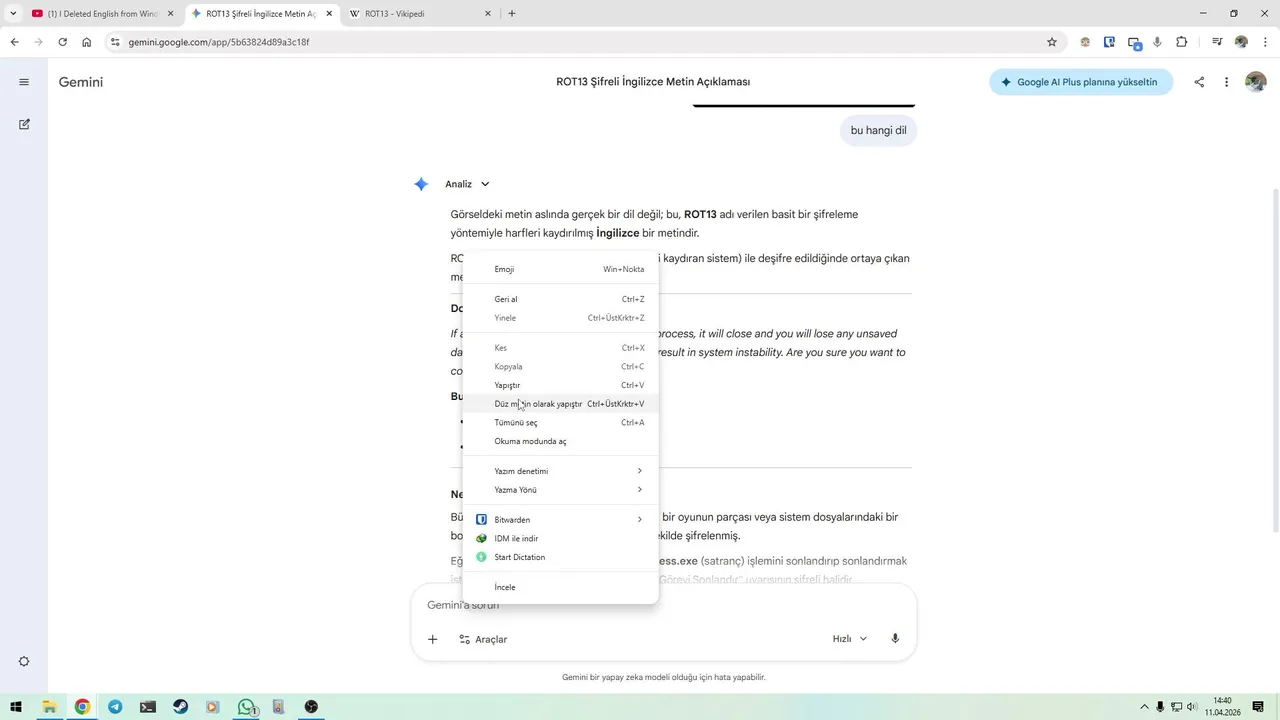1280x720 pixels.
Task: Open the Chrome tab search dropdown
Action: click(x=13, y=14)
